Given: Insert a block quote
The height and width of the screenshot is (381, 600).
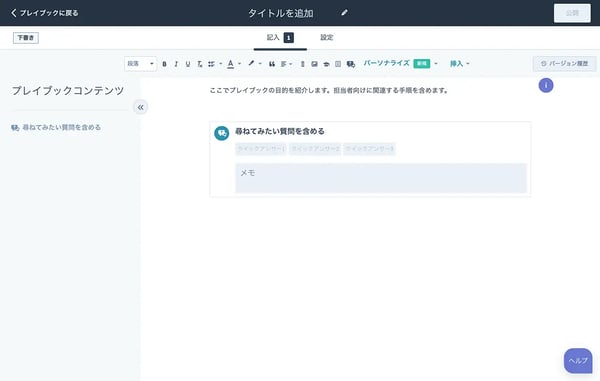Looking at the screenshot, I should click(272, 64).
